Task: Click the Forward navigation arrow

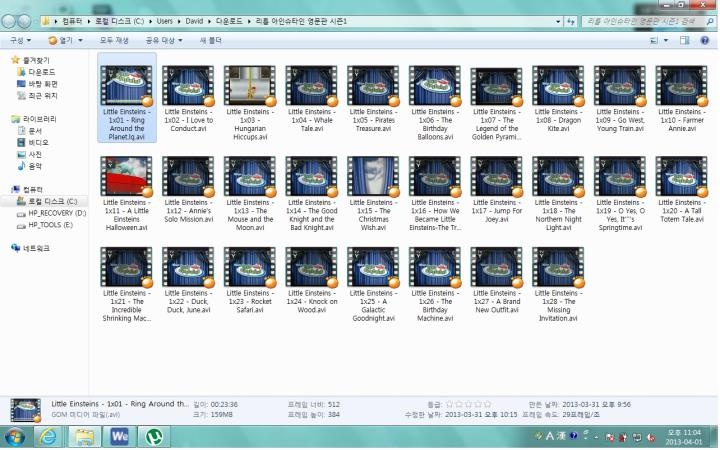Action: [x=24, y=21]
